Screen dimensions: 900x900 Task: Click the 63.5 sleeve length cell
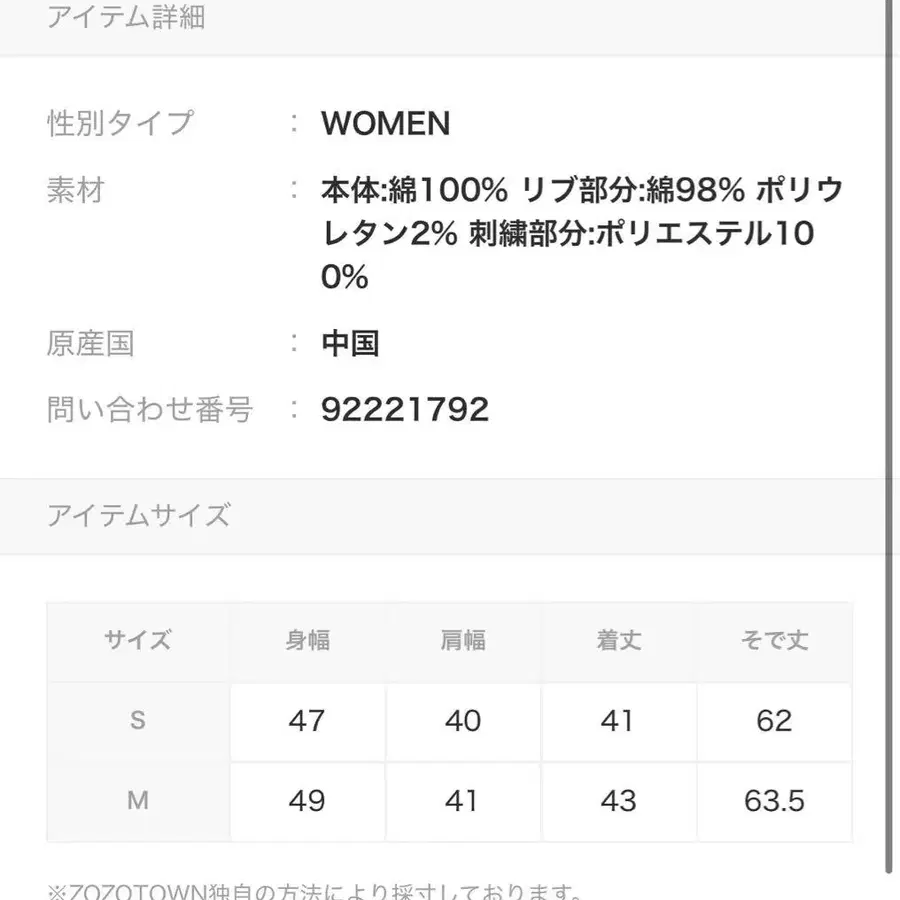(x=775, y=801)
